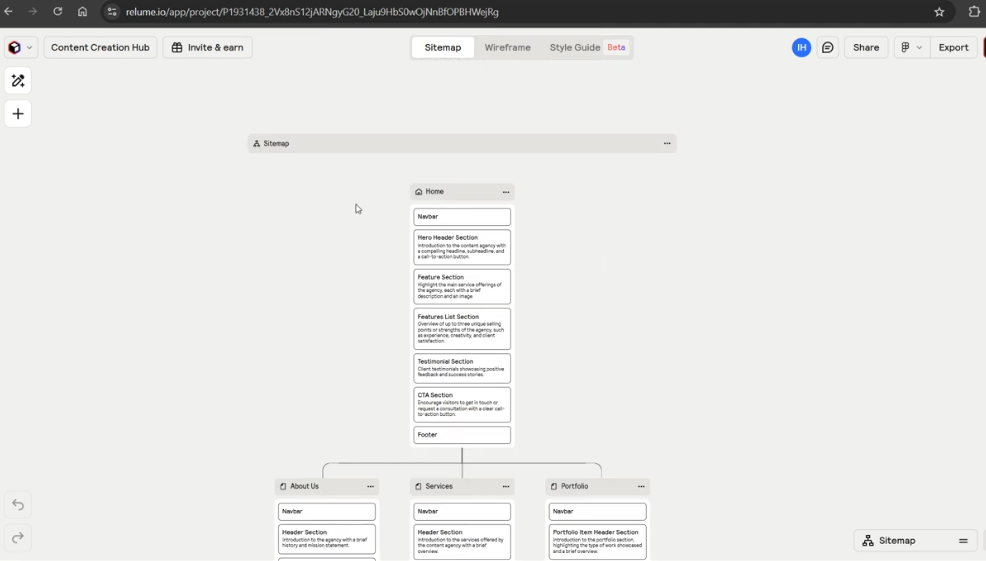This screenshot has height=561, width=986.
Task: View site information icon in address bar
Action: [x=112, y=12]
